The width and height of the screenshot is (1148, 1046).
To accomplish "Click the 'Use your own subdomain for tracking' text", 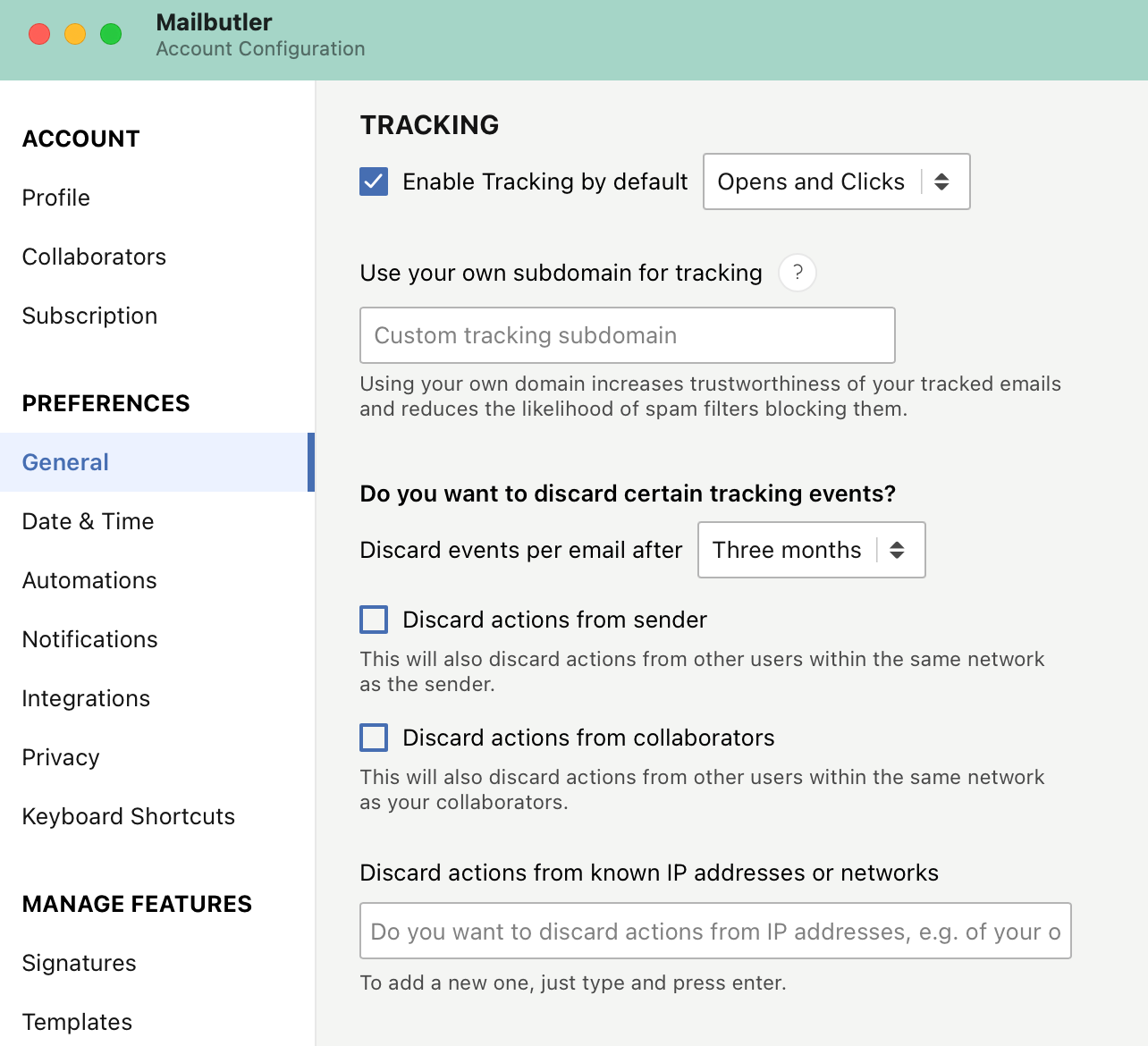I will point(561,273).
